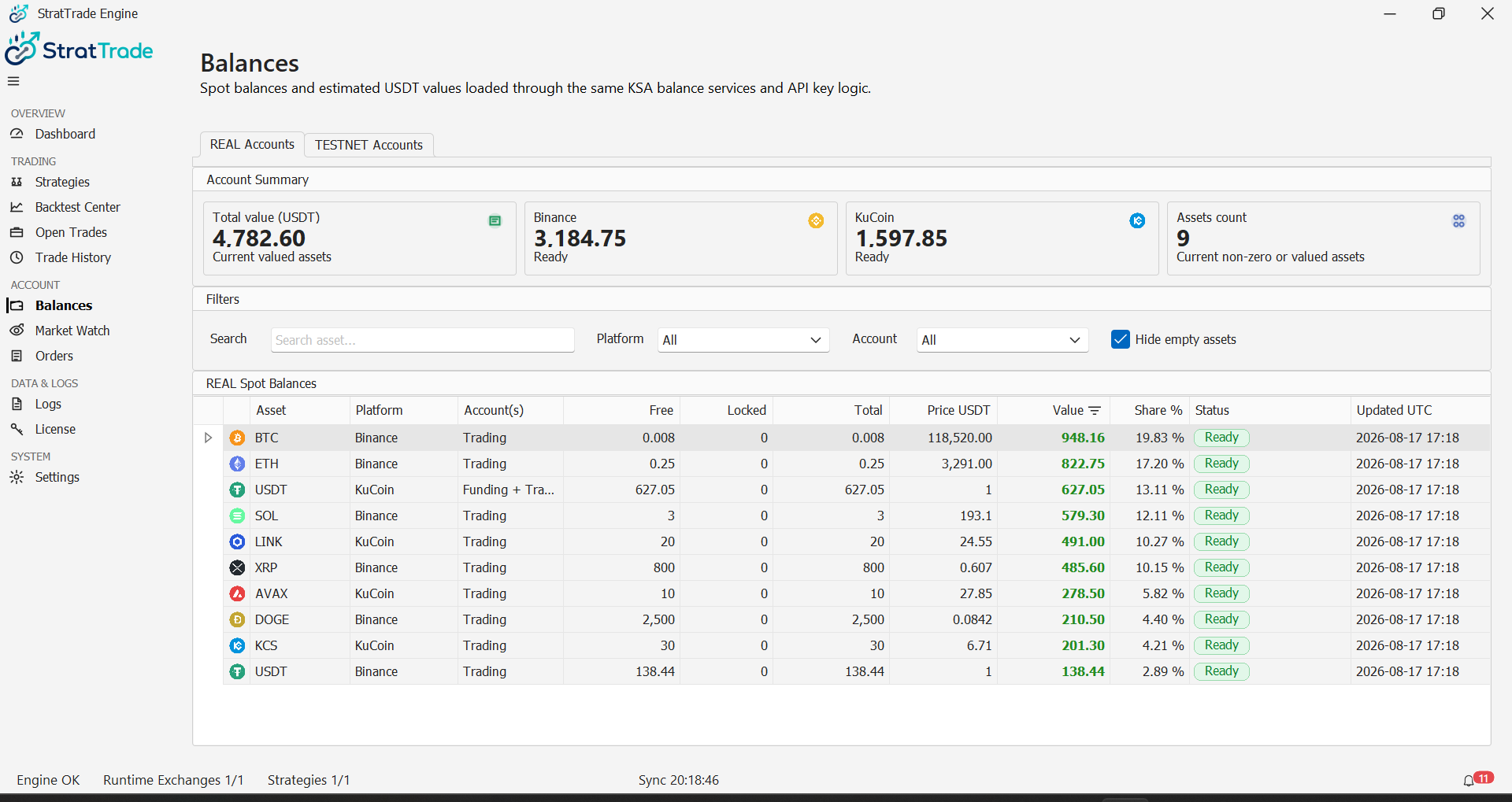This screenshot has width=1512, height=802.
Task: Click the StratTrade logo in sidebar
Action: point(79,50)
